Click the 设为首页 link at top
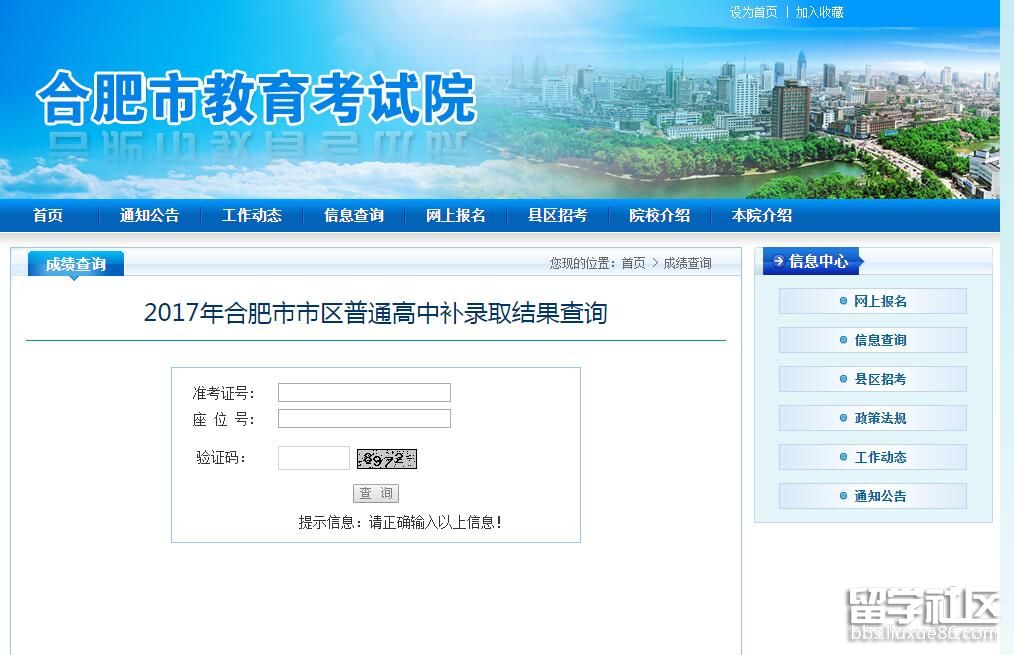 [753, 12]
